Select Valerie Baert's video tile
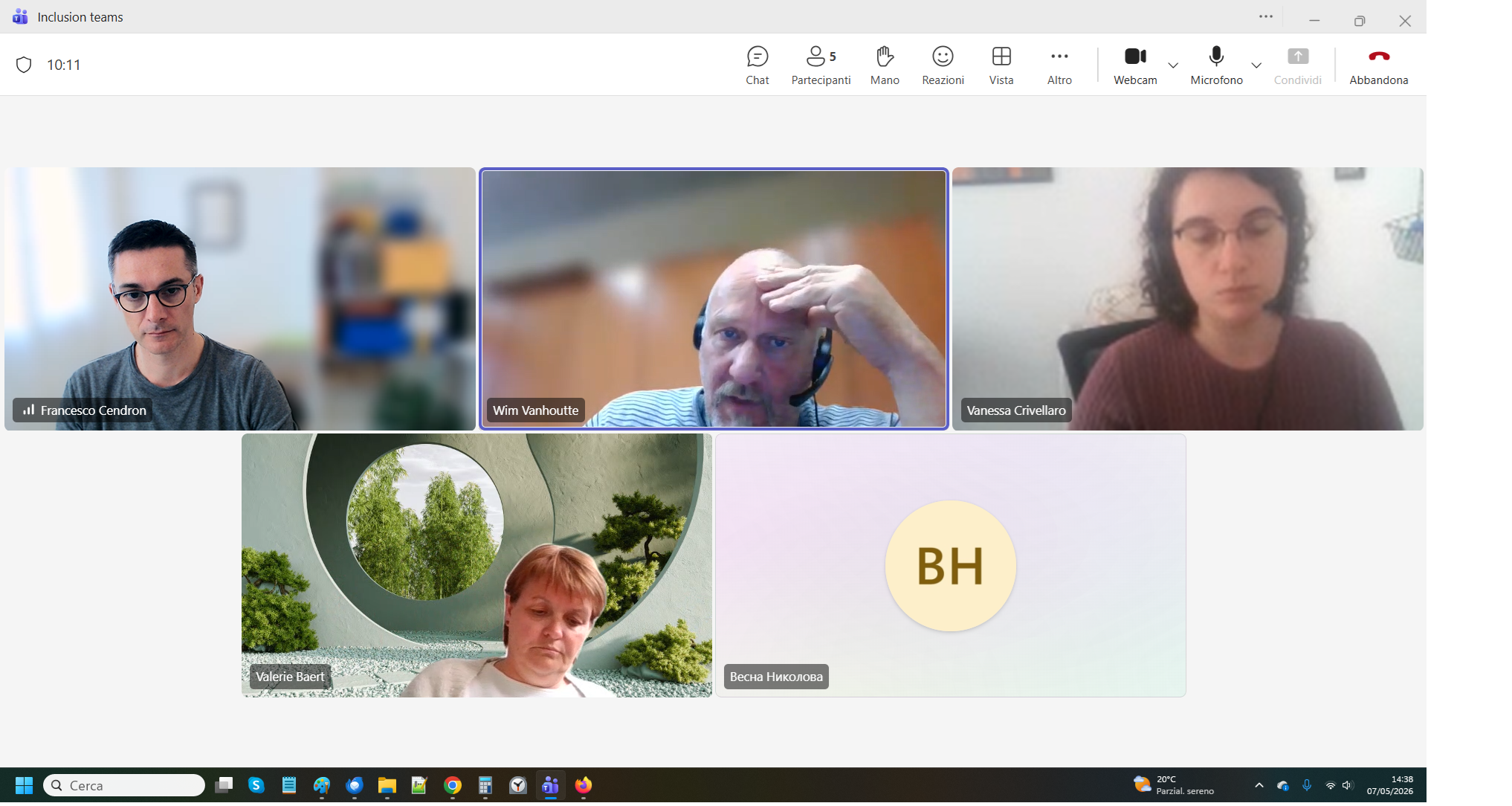Screen dimensions: 1512x806 tap(476, 565)
